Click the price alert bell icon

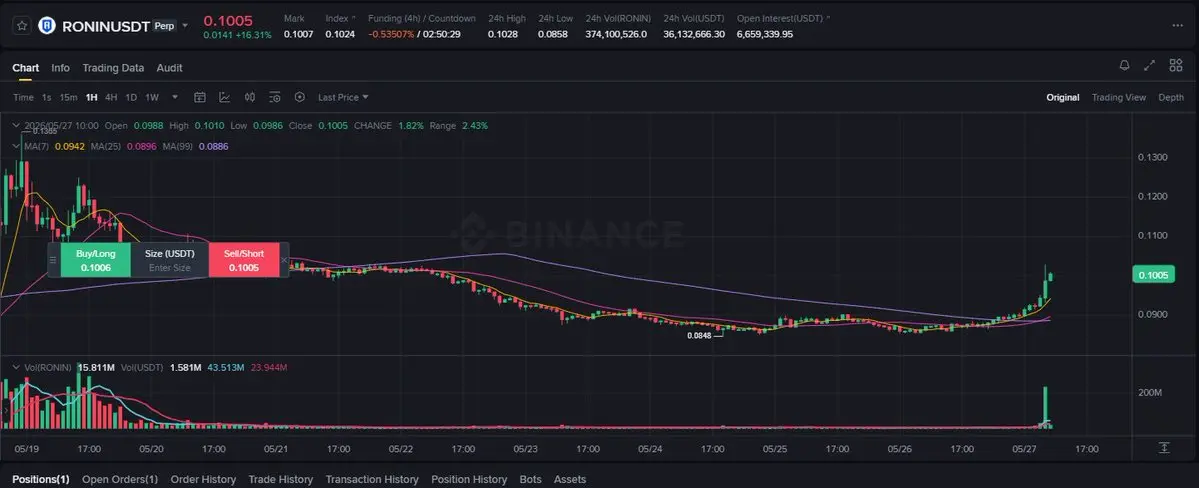1124,66
